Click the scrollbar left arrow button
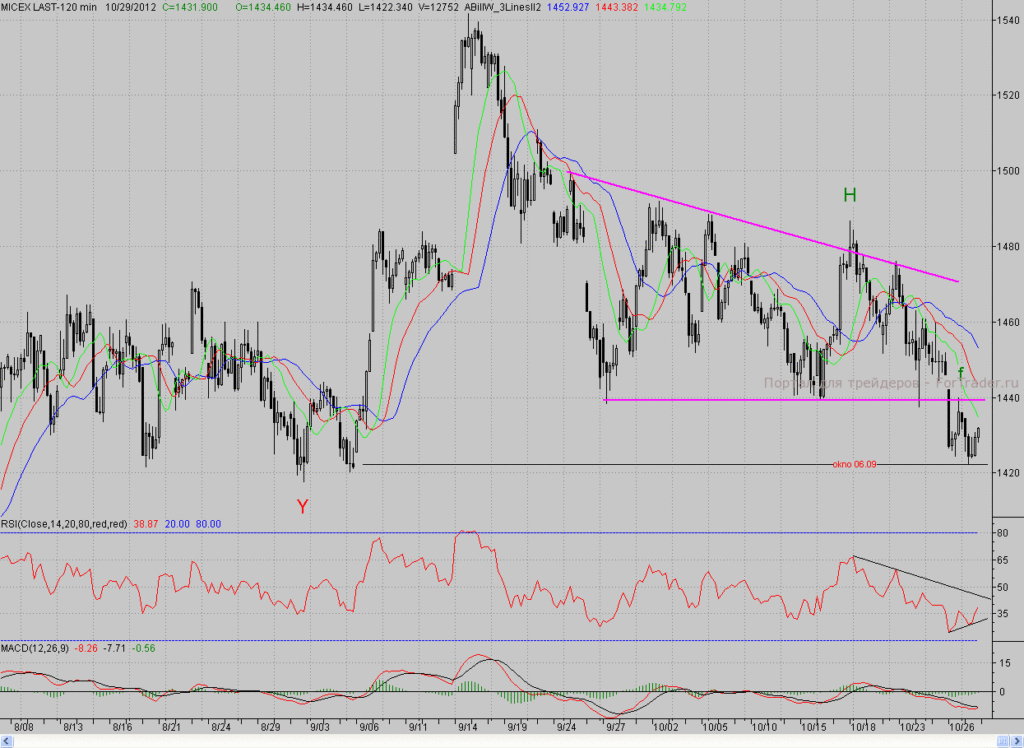 7,741
